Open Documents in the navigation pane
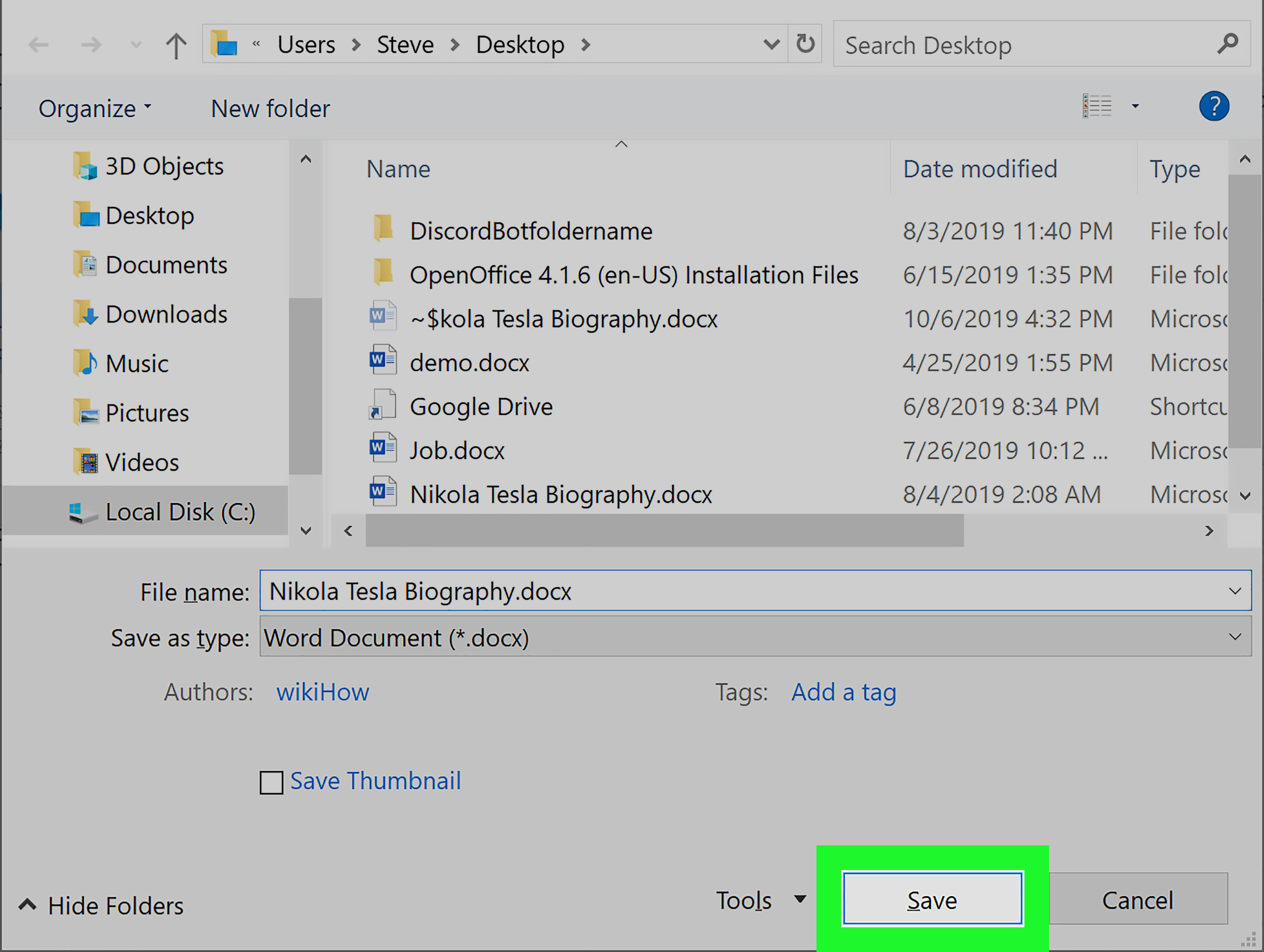This screenshot has height=952, width=1264. 150,265
